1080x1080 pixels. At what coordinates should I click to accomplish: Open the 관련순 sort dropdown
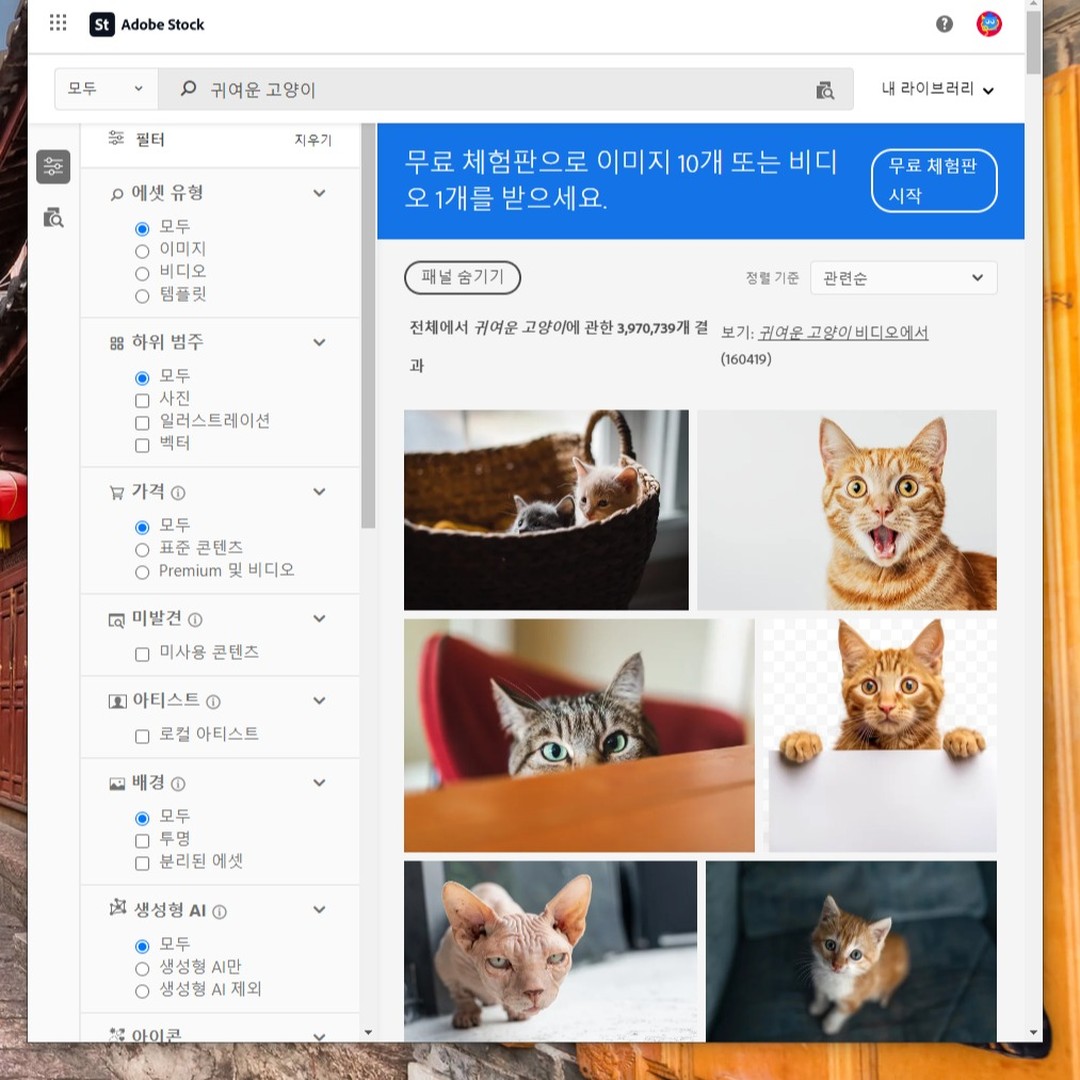coord(903,278)
